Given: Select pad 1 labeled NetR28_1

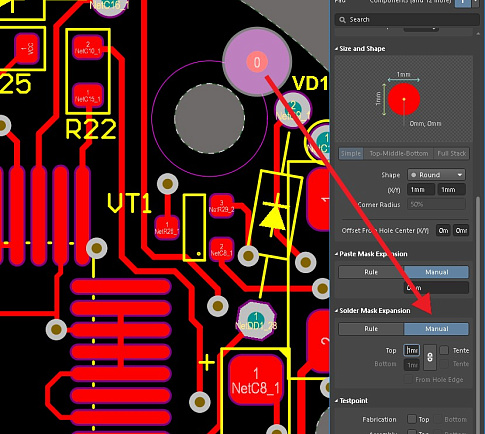Looking at the screenshot, I should tap(167, 228).
